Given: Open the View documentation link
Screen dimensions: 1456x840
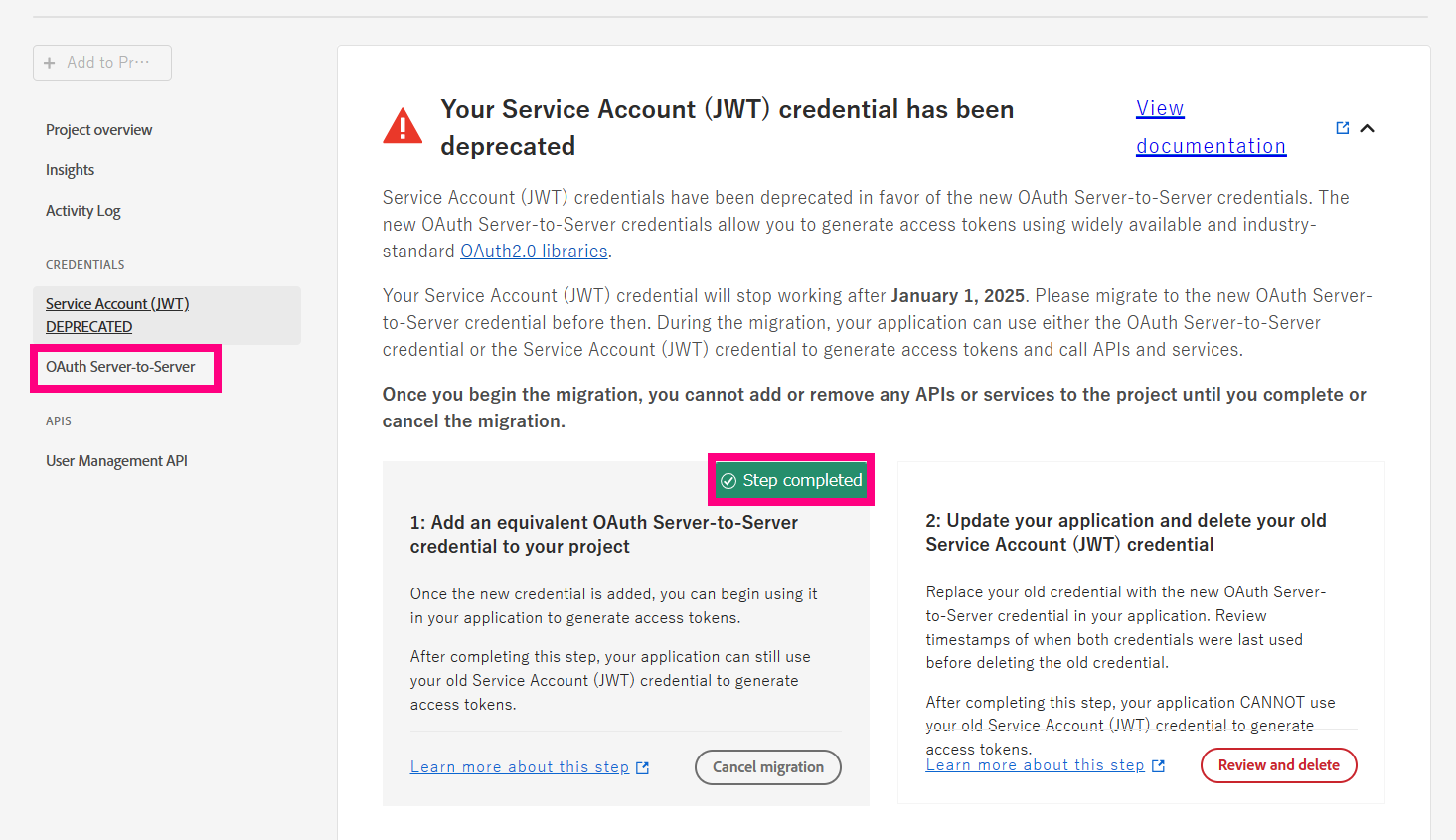Looking at the screenshot, I should [x=1211, y=127].
